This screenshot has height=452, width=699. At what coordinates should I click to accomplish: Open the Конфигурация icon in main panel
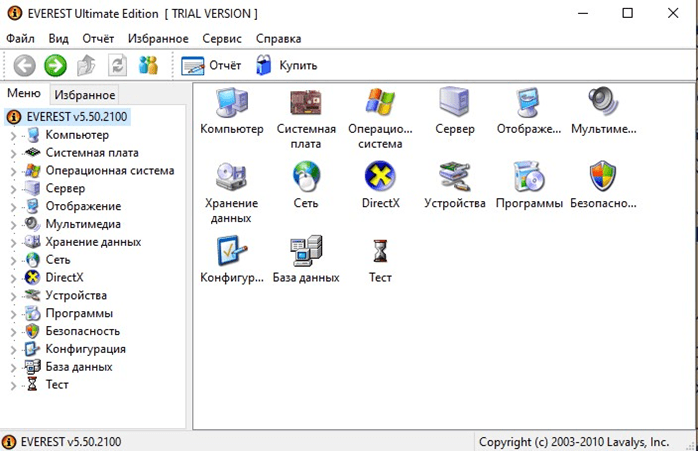click(231, 251)
